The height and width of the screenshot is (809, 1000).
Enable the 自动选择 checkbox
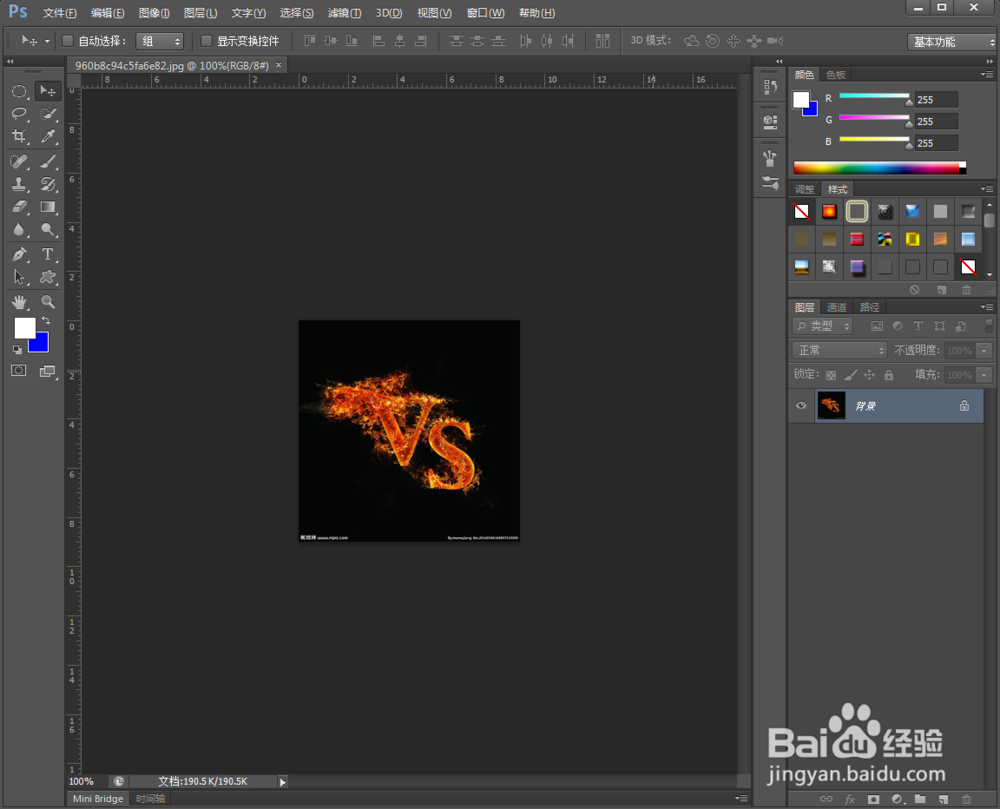pyautogui.click(x=67, y=41)
